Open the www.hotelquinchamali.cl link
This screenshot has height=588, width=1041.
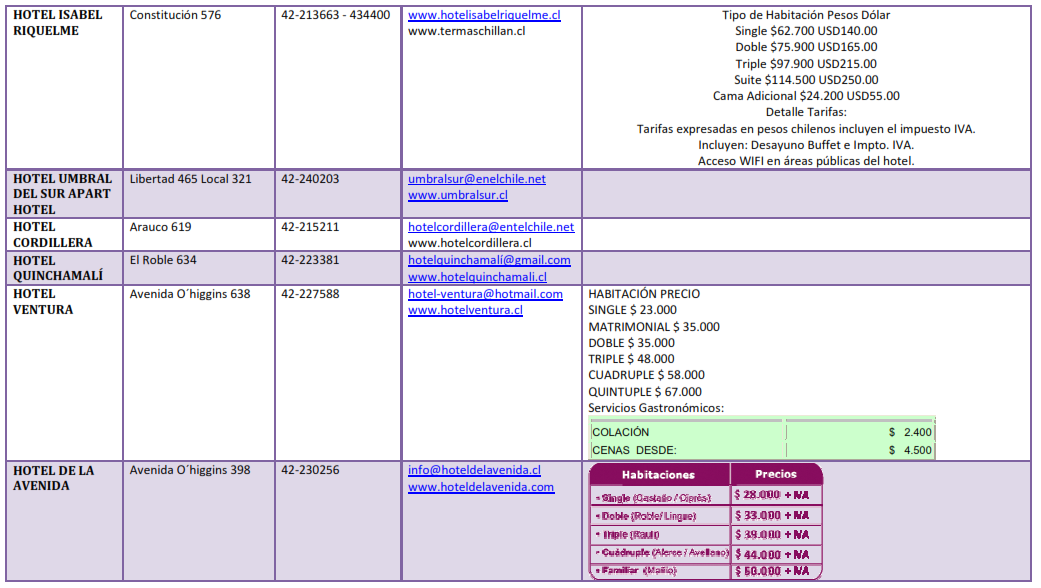(x=477, y=277)
